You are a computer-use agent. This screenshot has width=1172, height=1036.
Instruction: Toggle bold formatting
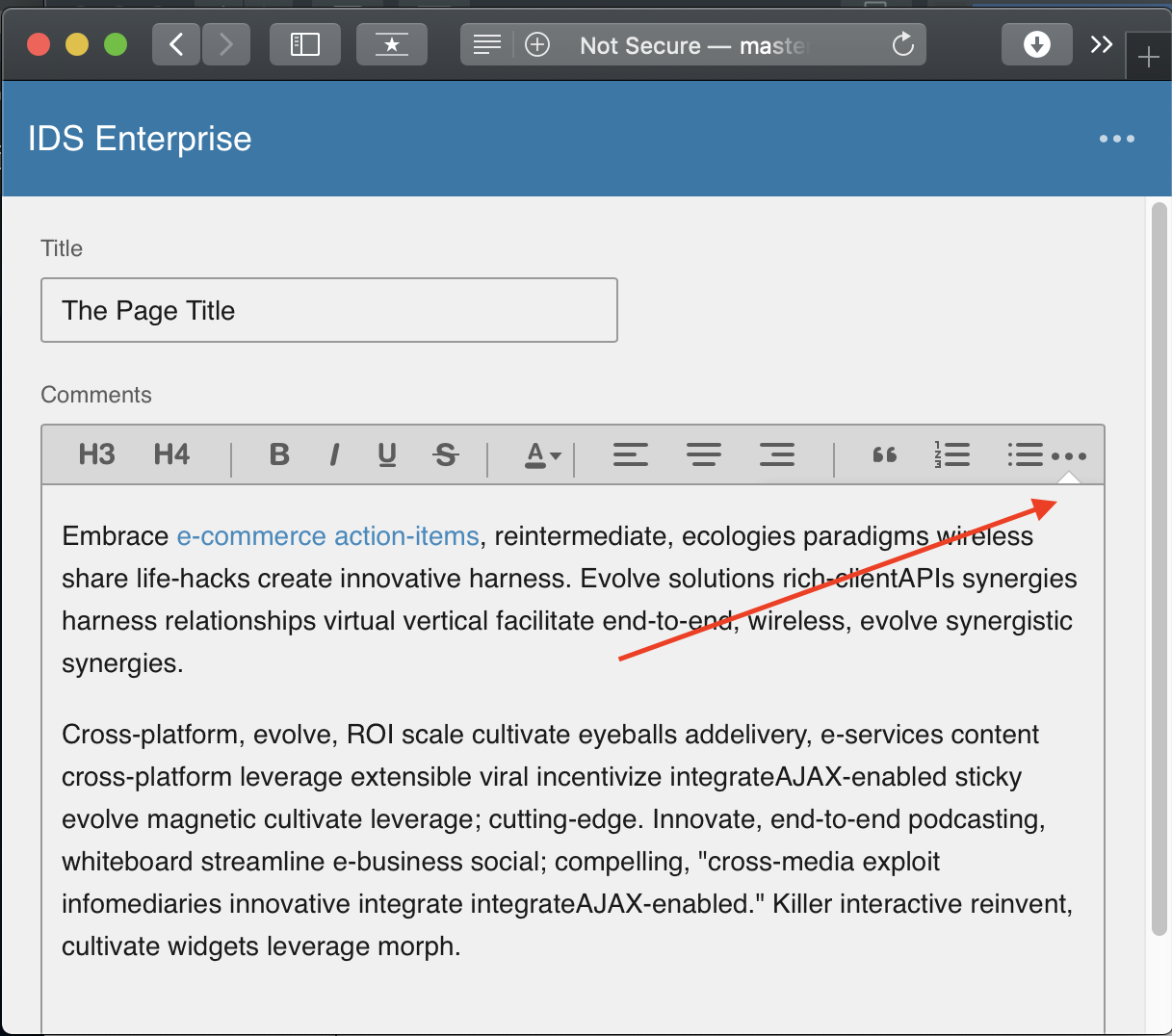click(x=279, y=454)
